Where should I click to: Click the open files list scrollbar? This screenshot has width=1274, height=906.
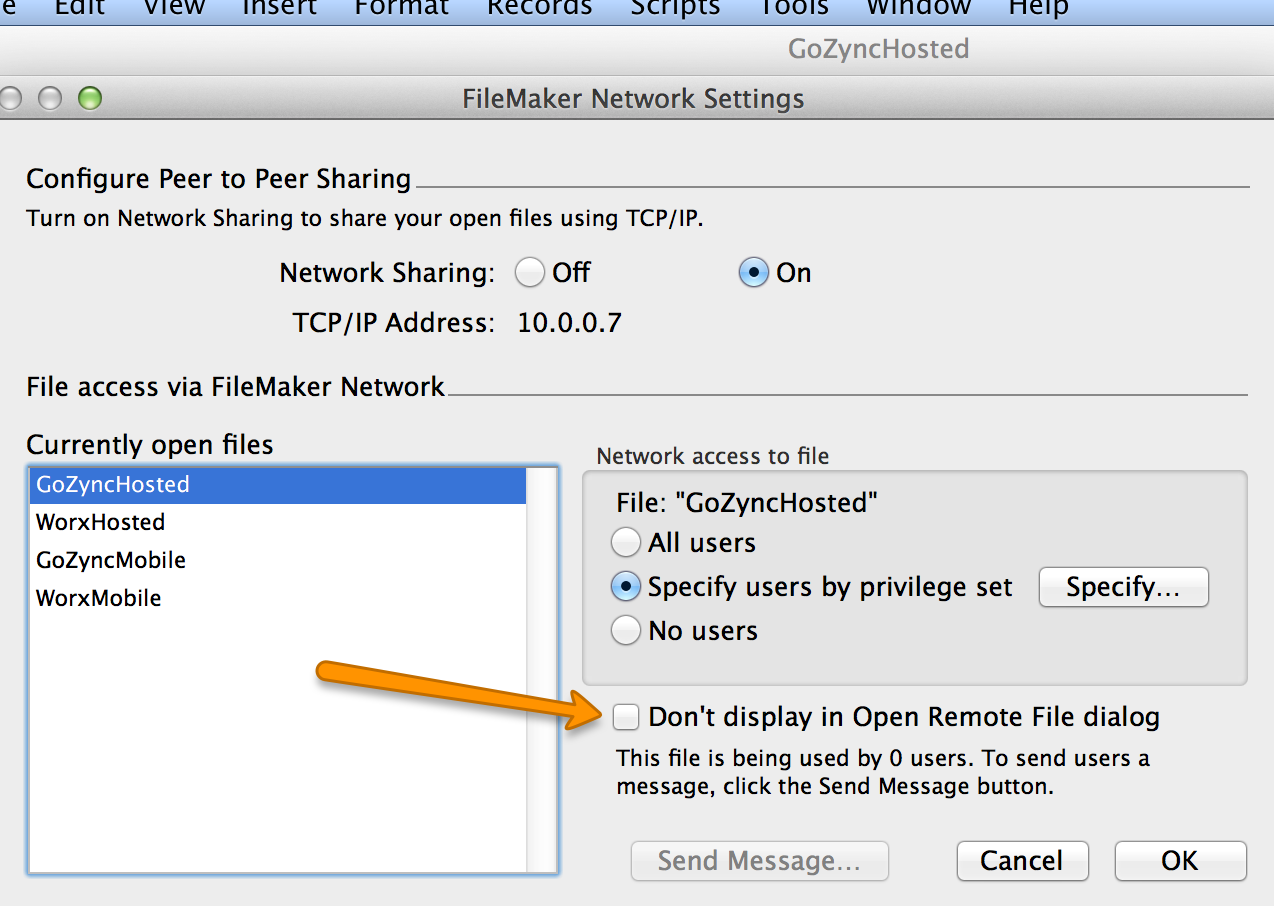pyautogui.click(x=541, y=669)
